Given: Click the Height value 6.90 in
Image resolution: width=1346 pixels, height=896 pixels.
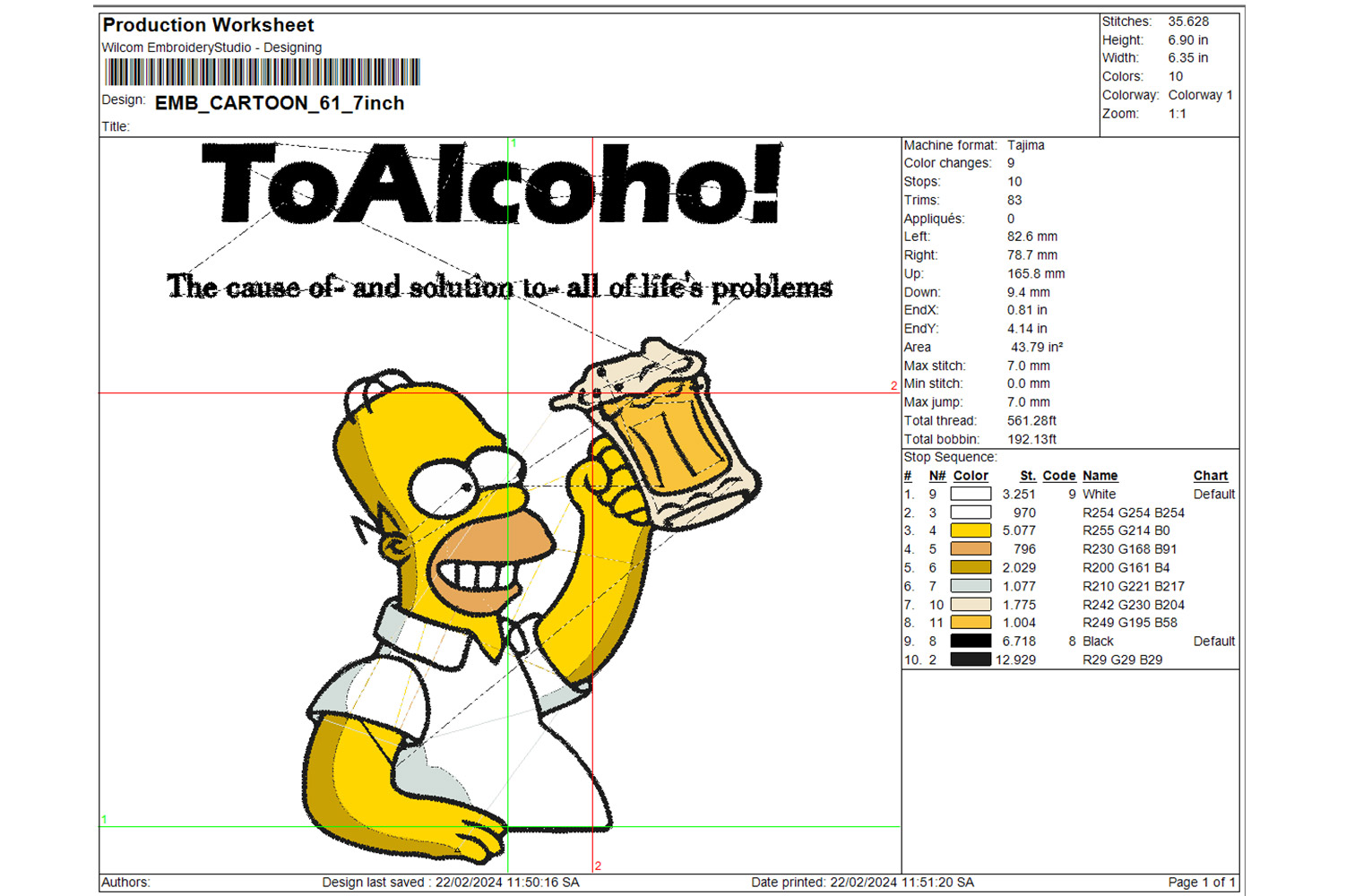Looking at the screenshot, I should [1187, 40].
